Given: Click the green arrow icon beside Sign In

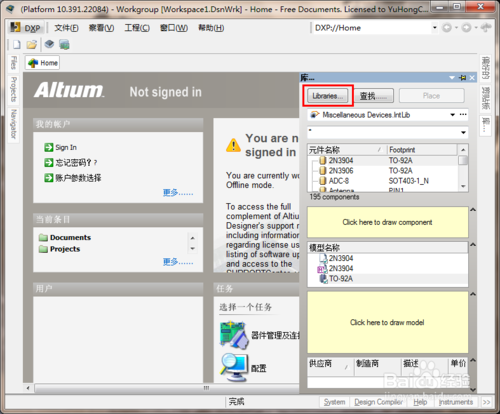Looking at the screenshot, I should tap(49, 147).
